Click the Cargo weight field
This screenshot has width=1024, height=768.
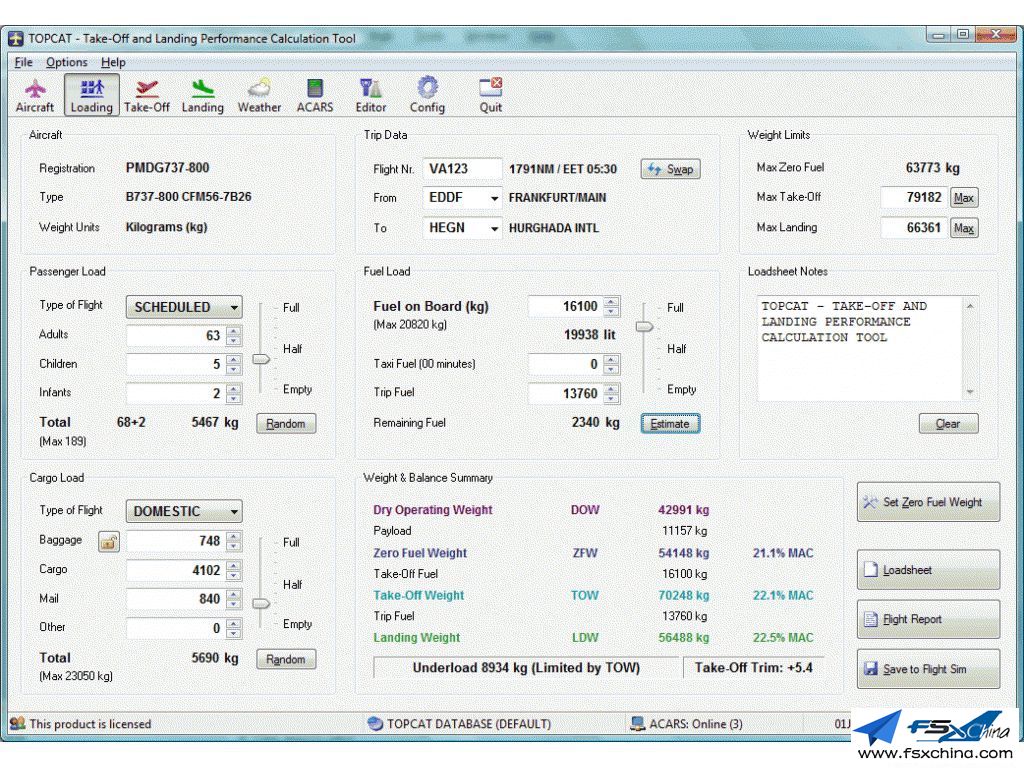(x=175, y=571)
